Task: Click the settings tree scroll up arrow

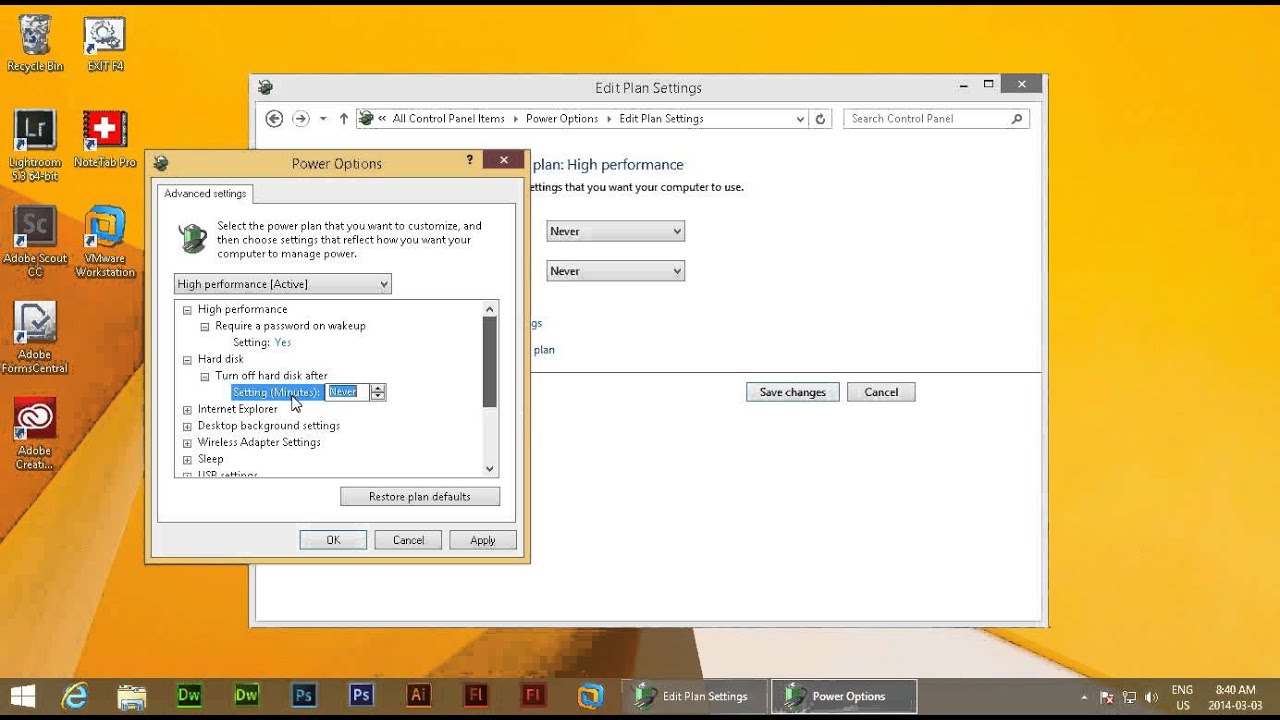Action: click(490, 309)
